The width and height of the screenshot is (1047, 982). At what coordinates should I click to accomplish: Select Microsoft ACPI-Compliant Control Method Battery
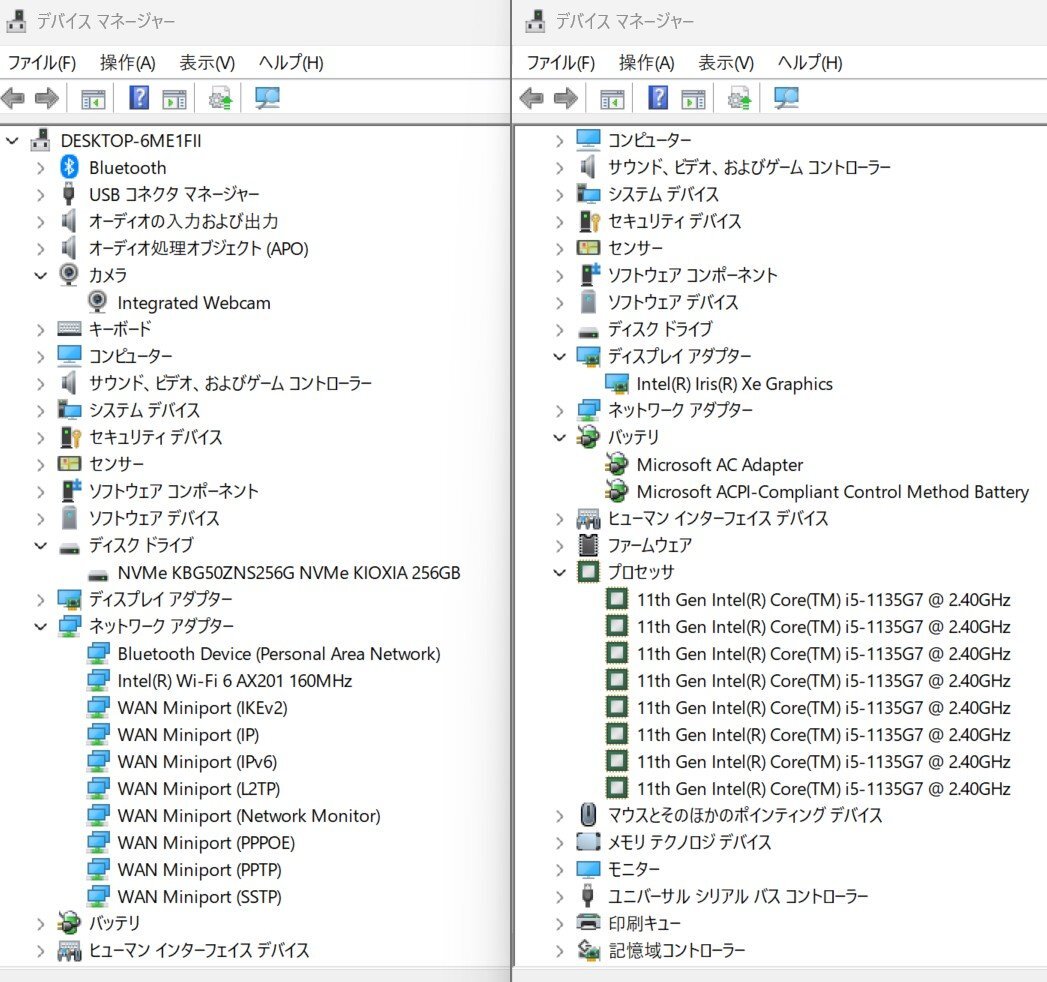pyautogui.click(x=832, y=491)
